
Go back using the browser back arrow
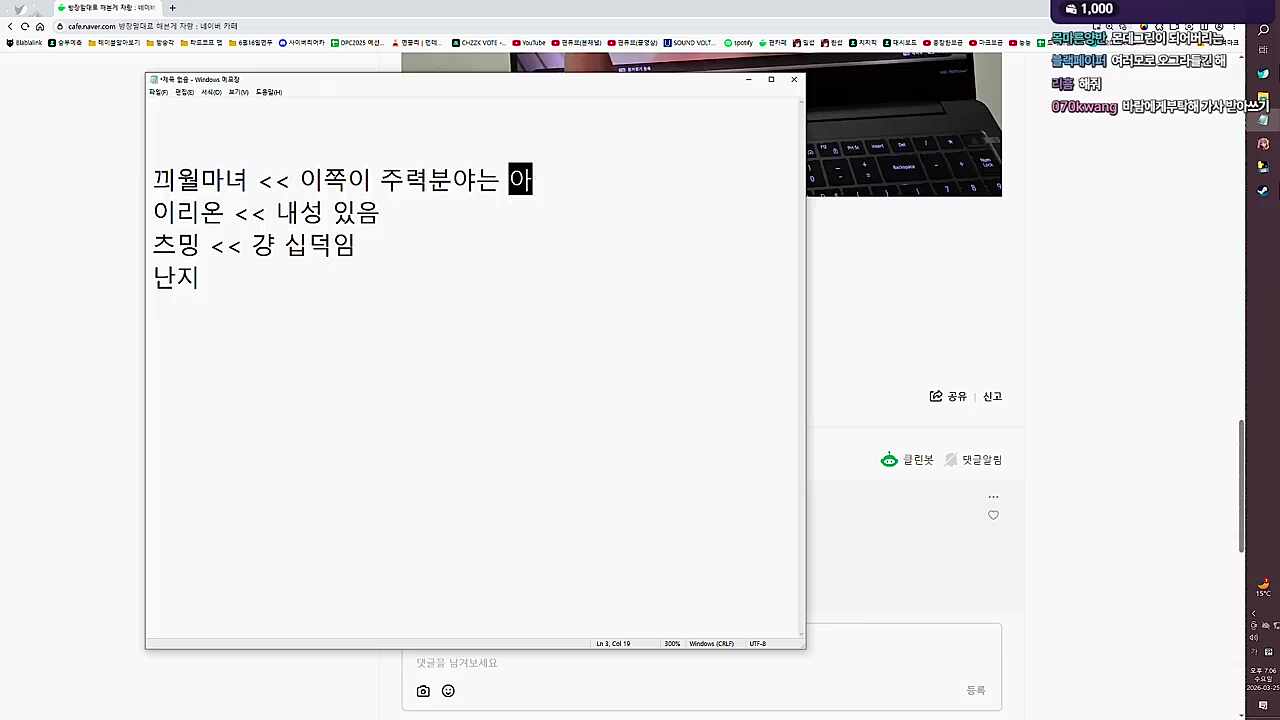(10, 26)
